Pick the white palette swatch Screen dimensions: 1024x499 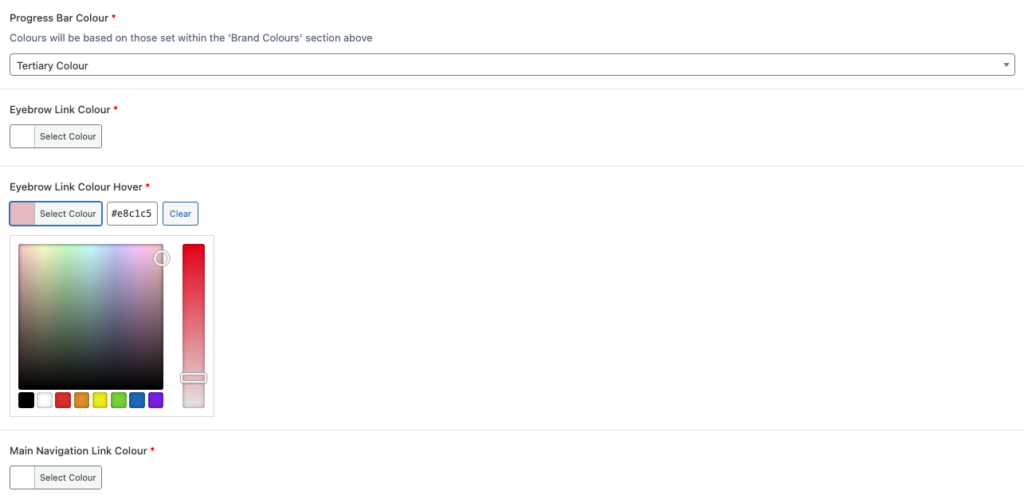[x=45, y=400]
